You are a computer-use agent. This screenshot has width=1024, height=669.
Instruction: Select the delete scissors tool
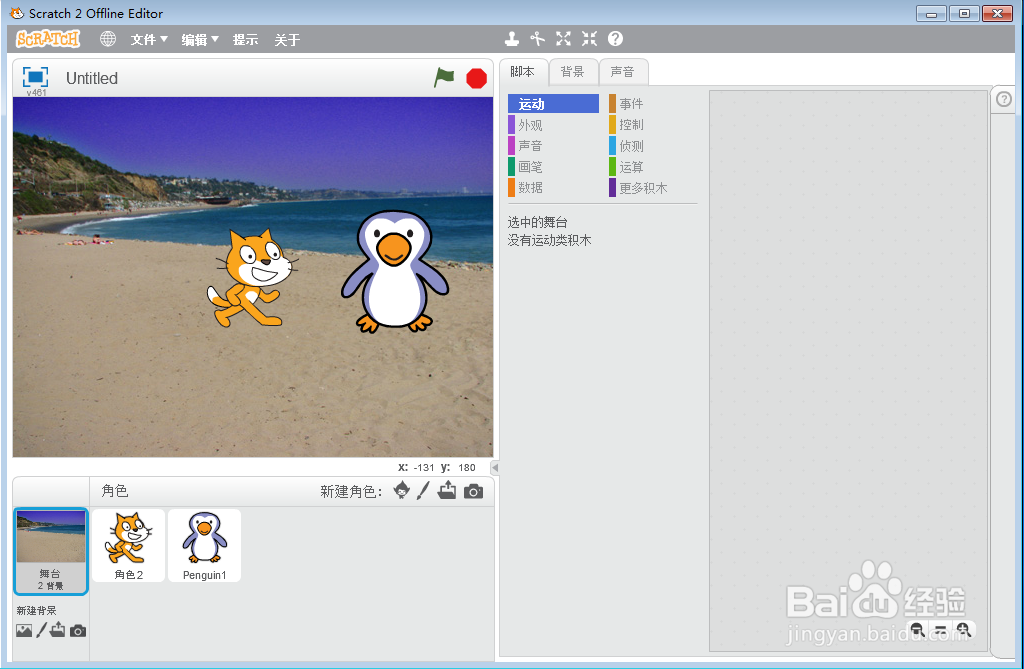pyautogui.click(x=538, y=39)
